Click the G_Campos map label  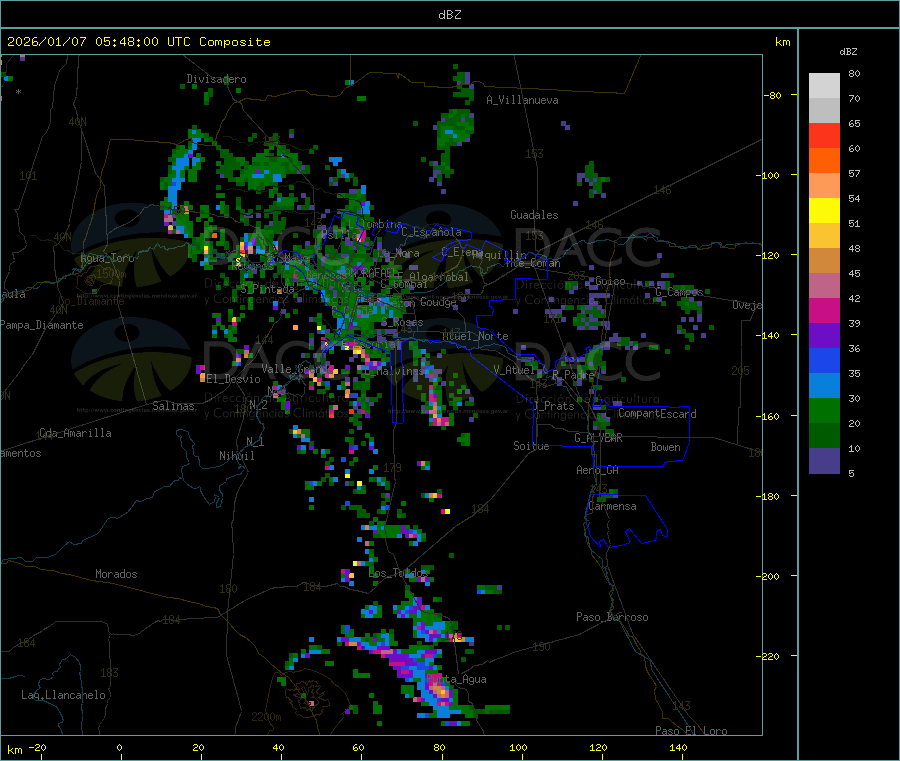coord(680,292)
